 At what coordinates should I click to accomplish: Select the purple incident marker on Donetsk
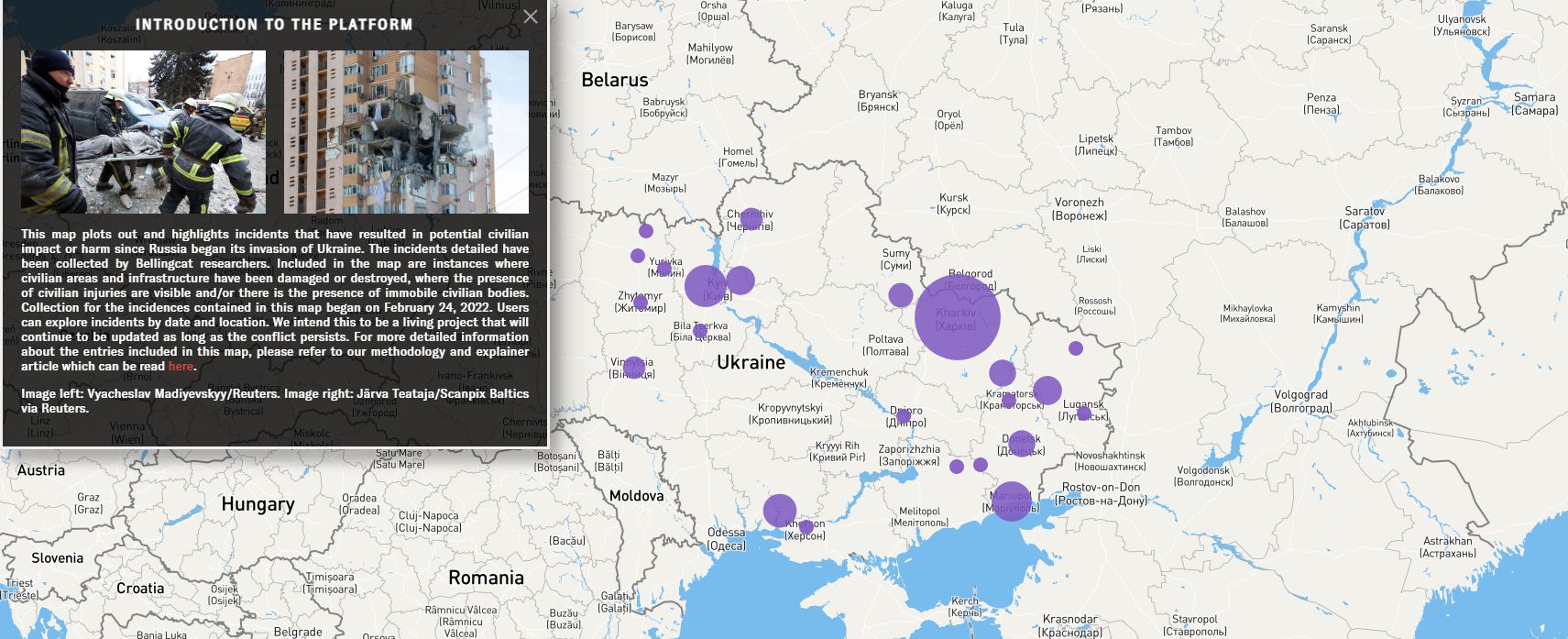1021,445
